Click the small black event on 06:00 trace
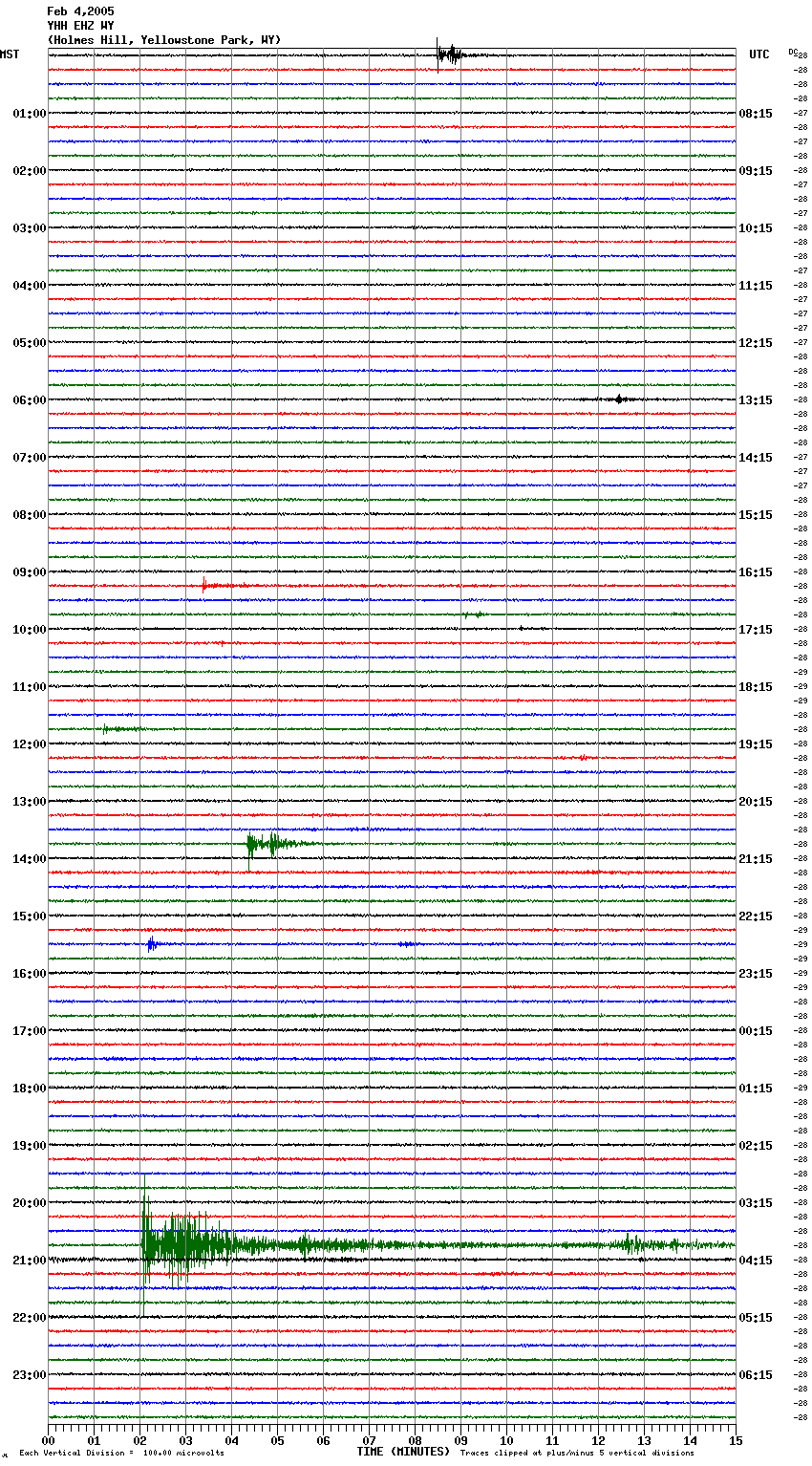The height and width of the screenshot is (1466, 812). point(619,399)
